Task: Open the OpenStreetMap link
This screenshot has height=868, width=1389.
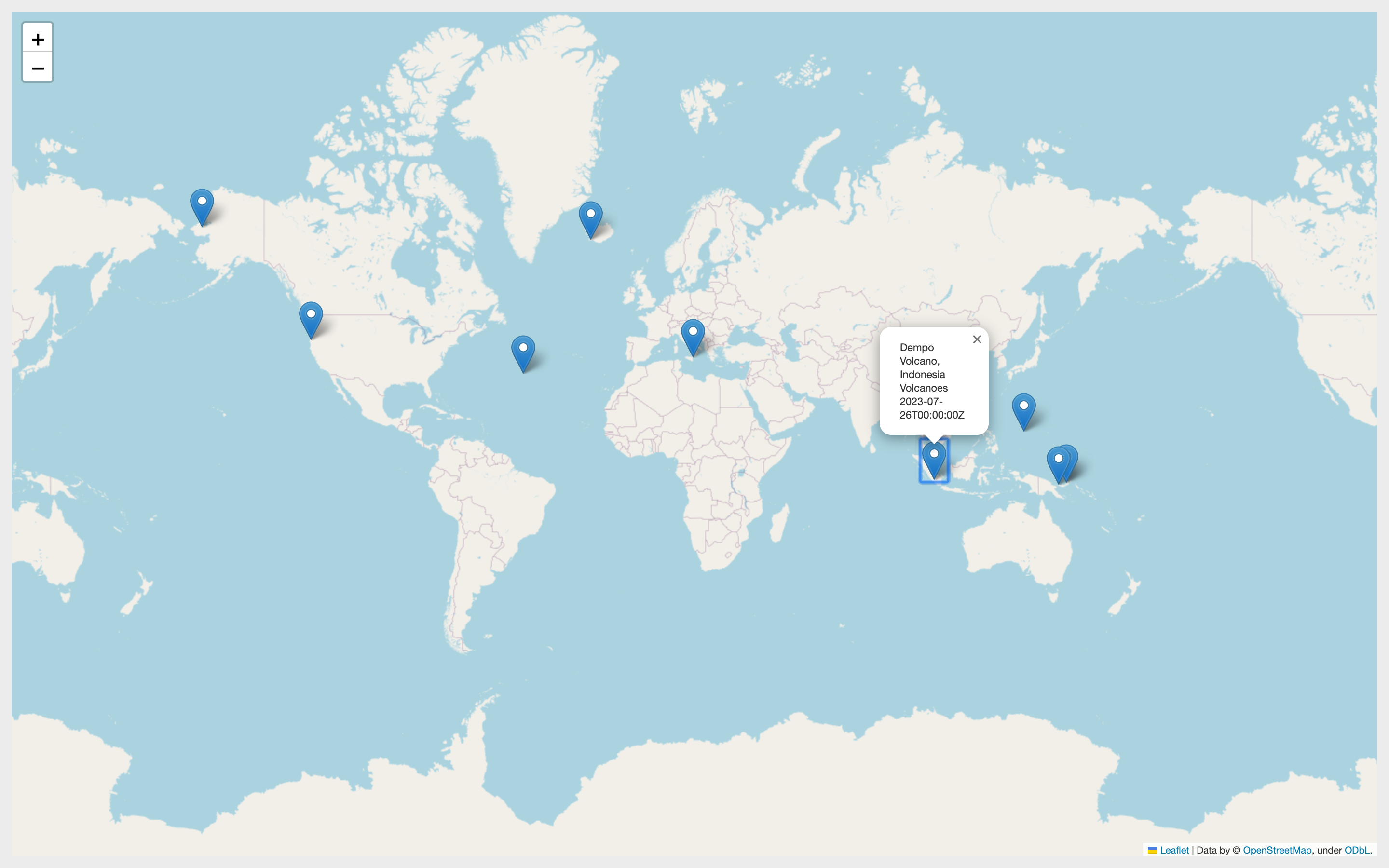Action: click(x=1277, y=850)
